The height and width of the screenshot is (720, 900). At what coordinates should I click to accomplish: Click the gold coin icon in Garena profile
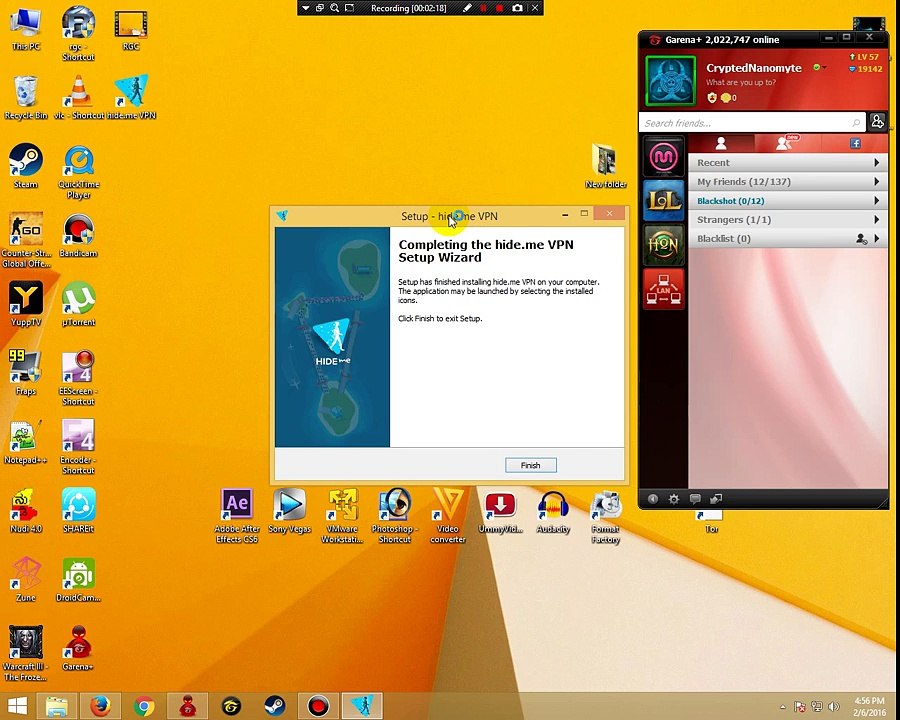[x=726, y=98]
